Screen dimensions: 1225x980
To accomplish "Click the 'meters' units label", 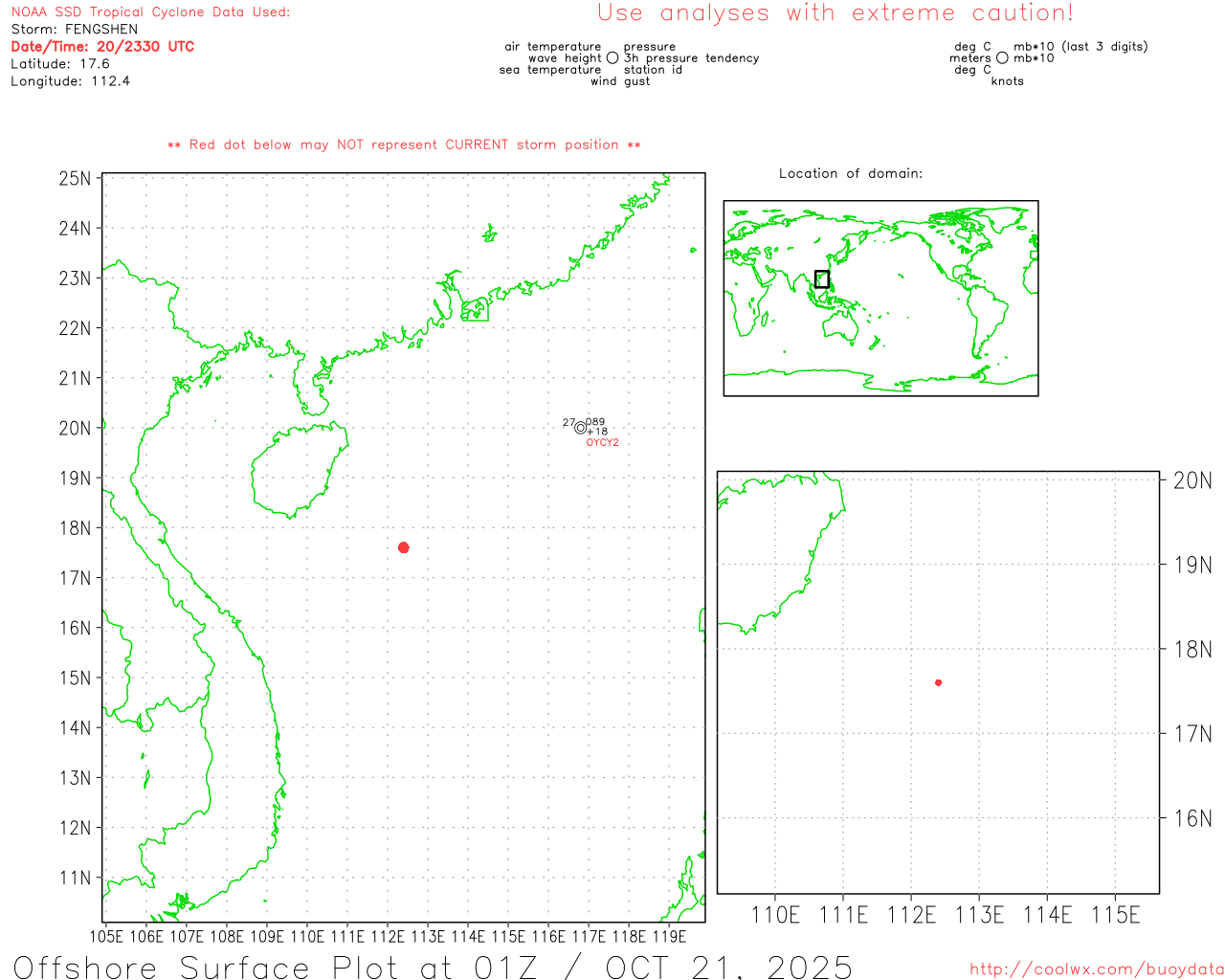I will (x=970, y=58).
